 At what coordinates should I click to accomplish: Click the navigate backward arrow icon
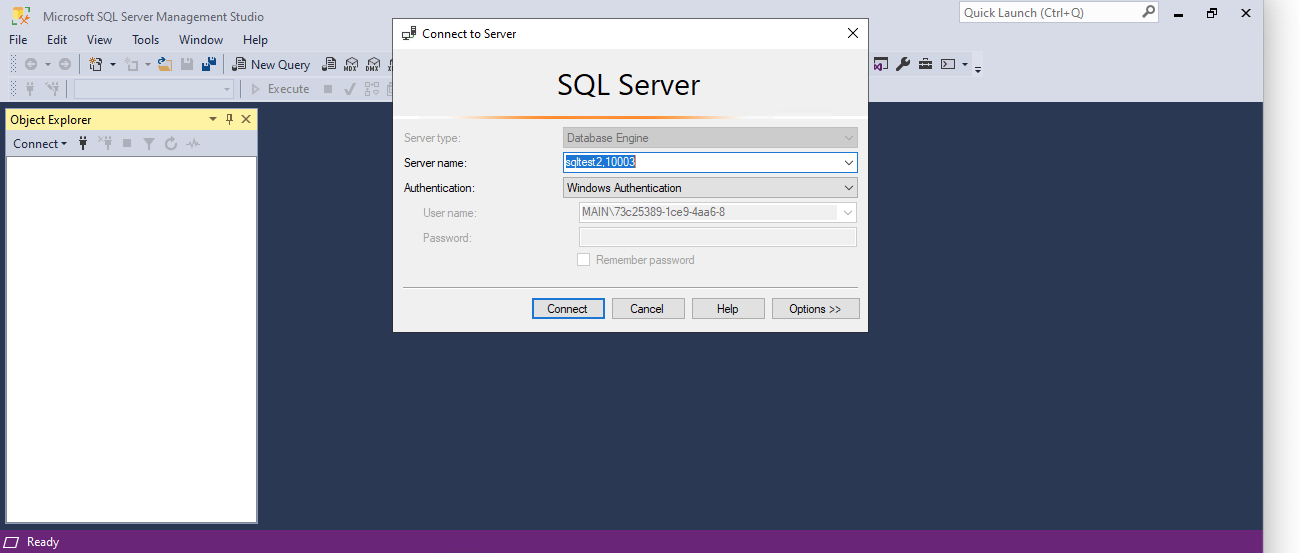click(31, 64)
